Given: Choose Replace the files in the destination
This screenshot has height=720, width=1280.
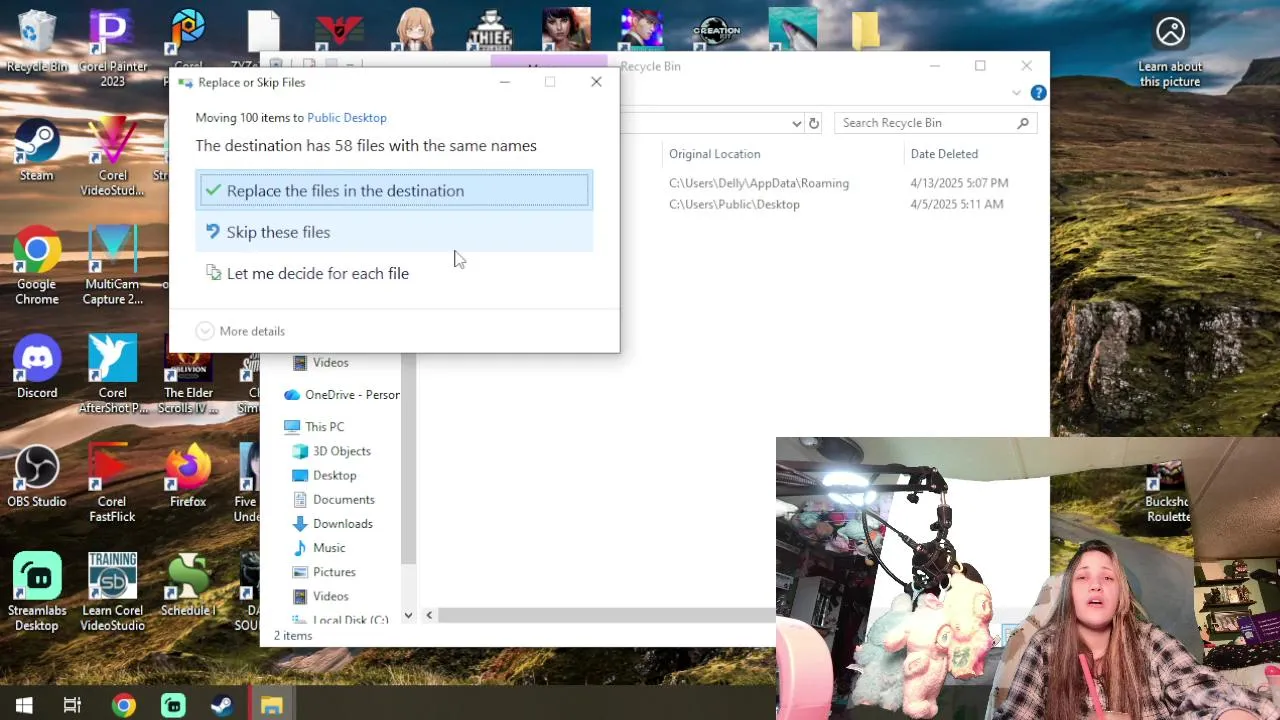Looking at the screenshot, I should coord(394,191).
